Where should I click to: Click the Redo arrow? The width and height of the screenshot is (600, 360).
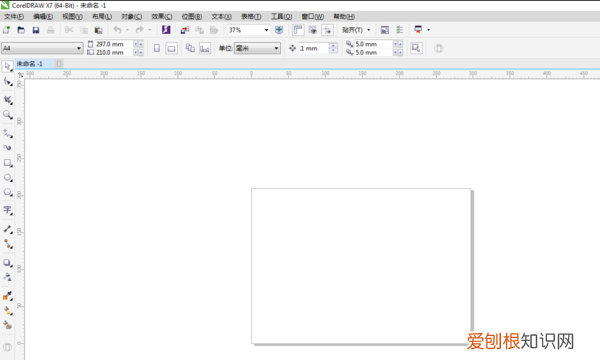[139, 30]
